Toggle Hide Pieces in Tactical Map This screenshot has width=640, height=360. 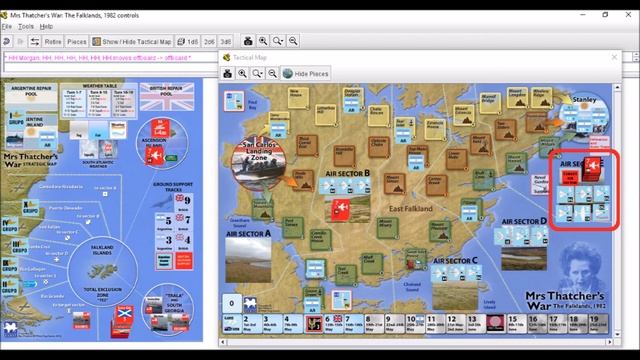[305, 73]
